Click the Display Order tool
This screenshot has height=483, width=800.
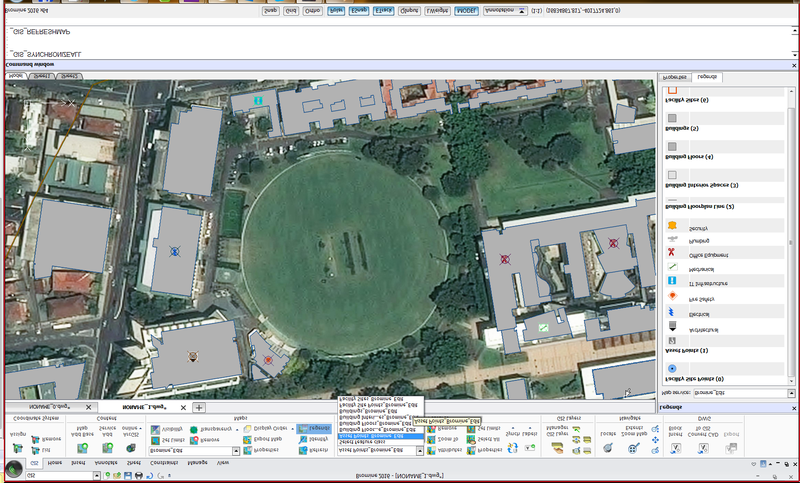pos(266,429)
